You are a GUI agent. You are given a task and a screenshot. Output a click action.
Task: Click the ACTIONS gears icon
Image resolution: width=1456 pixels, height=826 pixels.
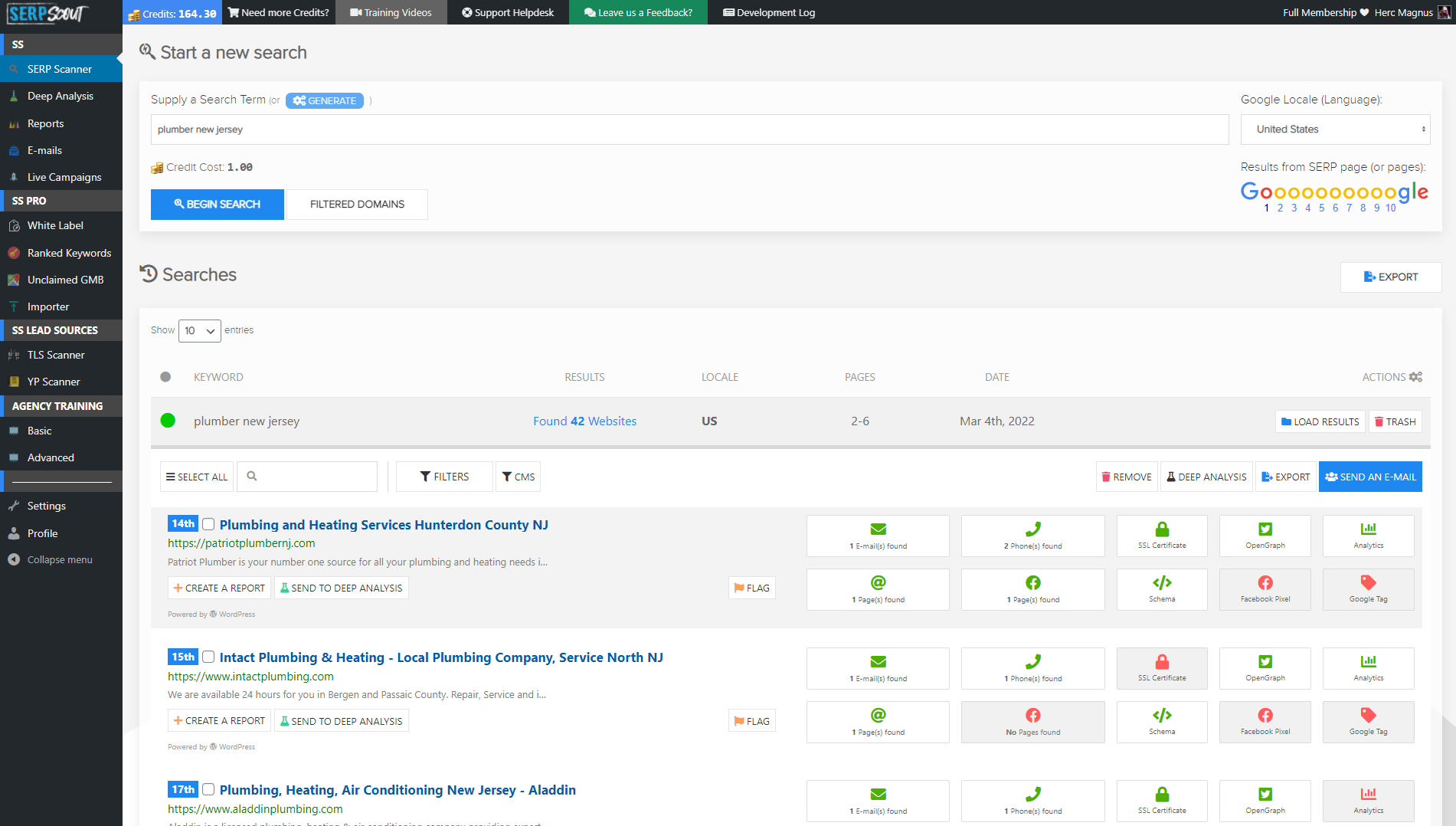click(x=1415, y=377)
